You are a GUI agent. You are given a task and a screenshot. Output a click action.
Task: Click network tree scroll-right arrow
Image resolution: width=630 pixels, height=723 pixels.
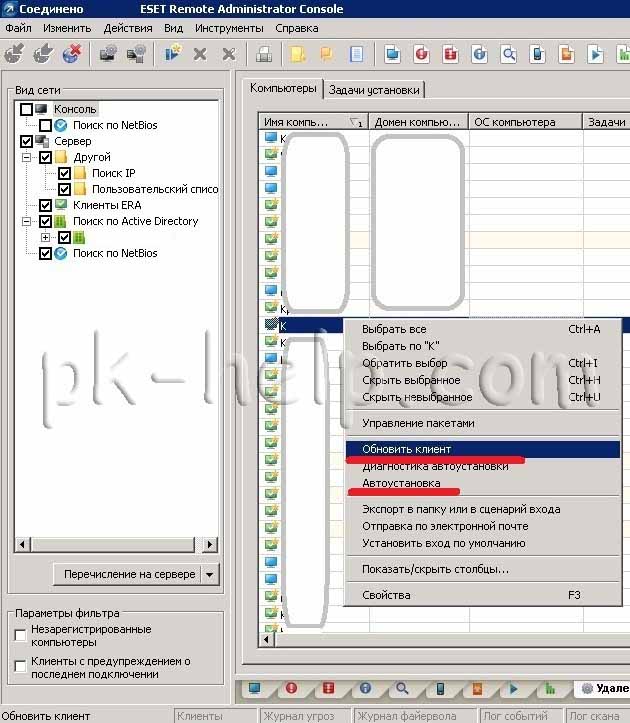coord(210,545)
